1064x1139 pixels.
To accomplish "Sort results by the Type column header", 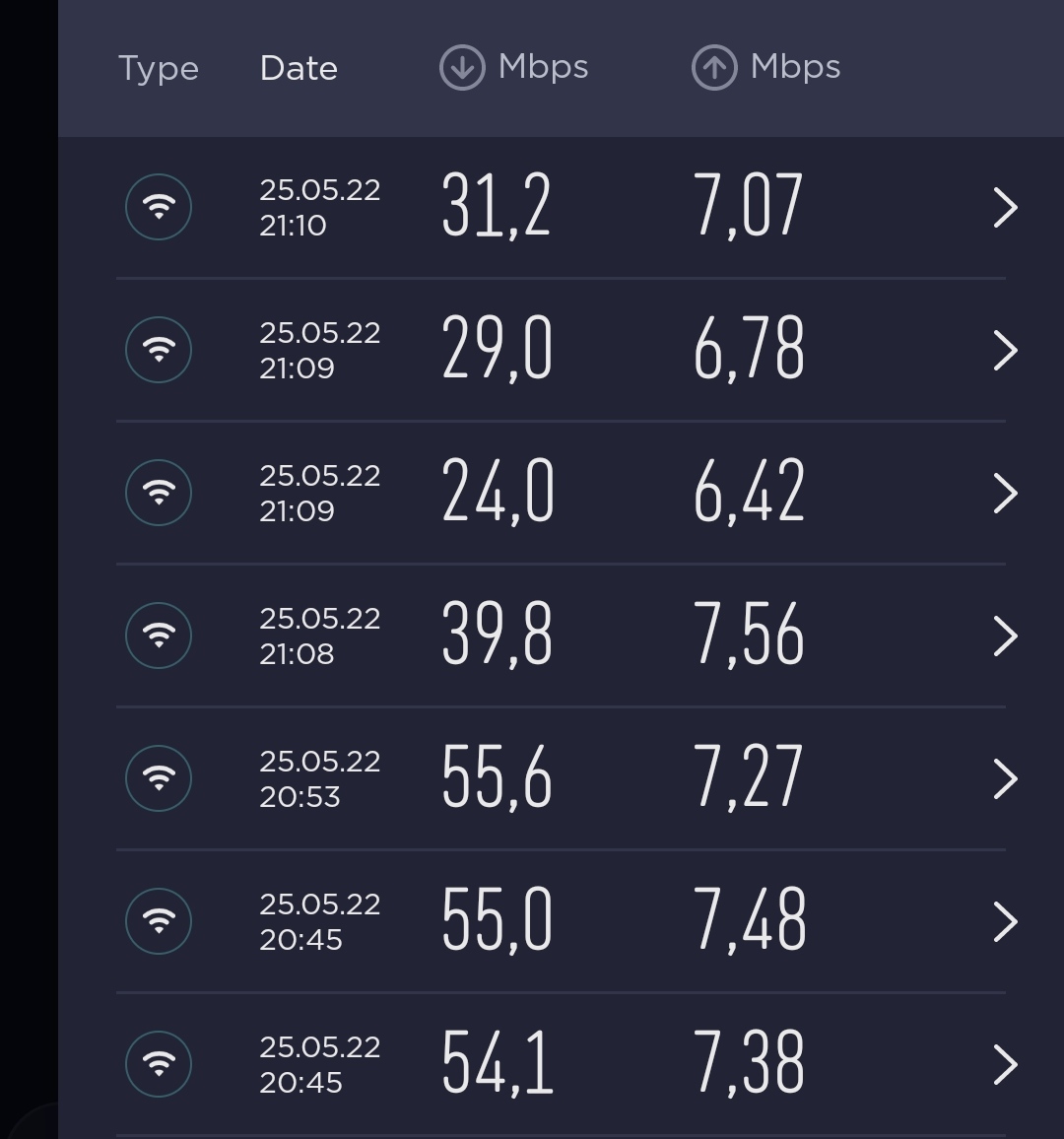I will point(159,70).
